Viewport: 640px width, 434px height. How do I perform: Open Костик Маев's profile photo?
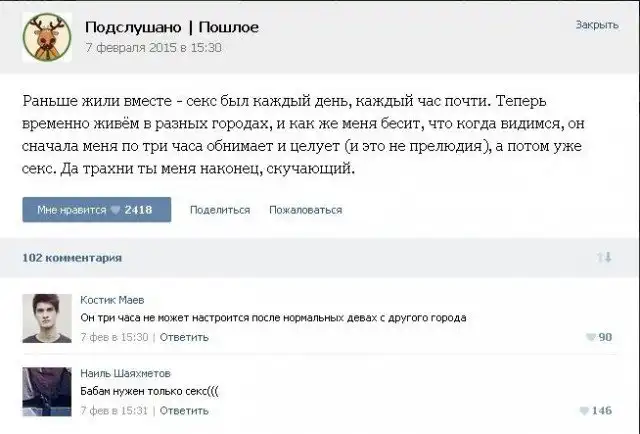[x=46, y=317]
